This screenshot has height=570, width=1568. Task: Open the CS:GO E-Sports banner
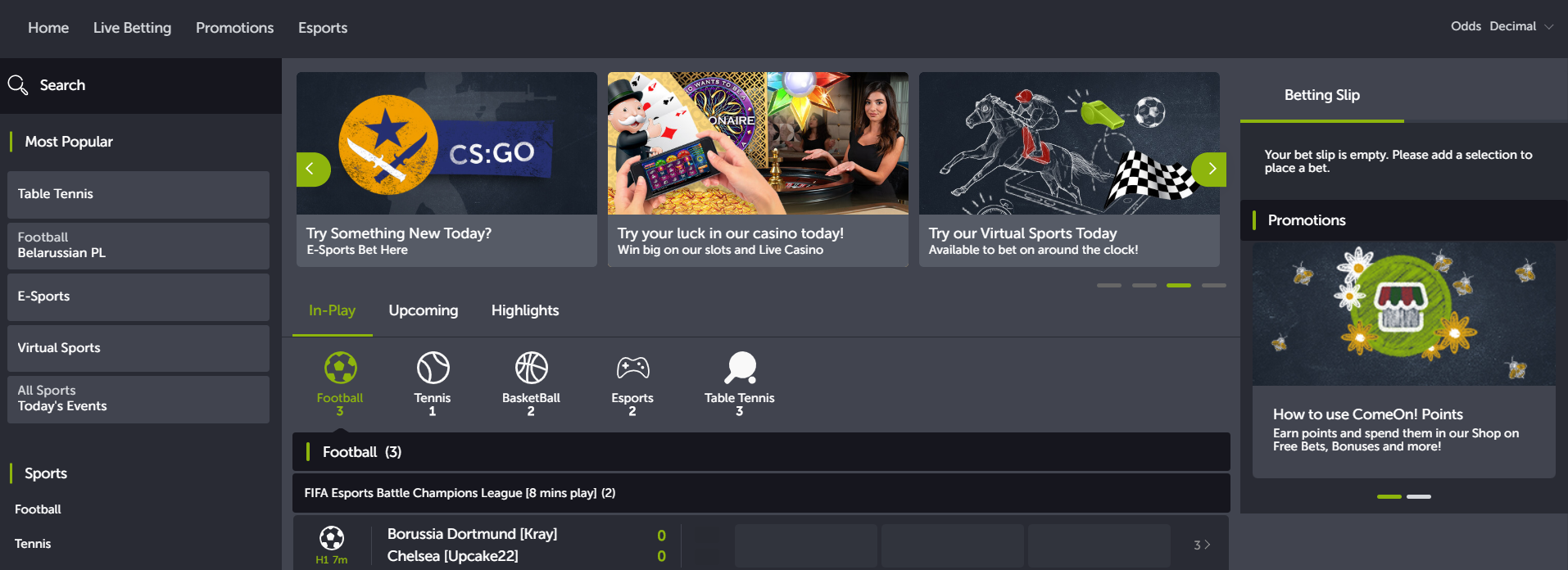(446, 170)
